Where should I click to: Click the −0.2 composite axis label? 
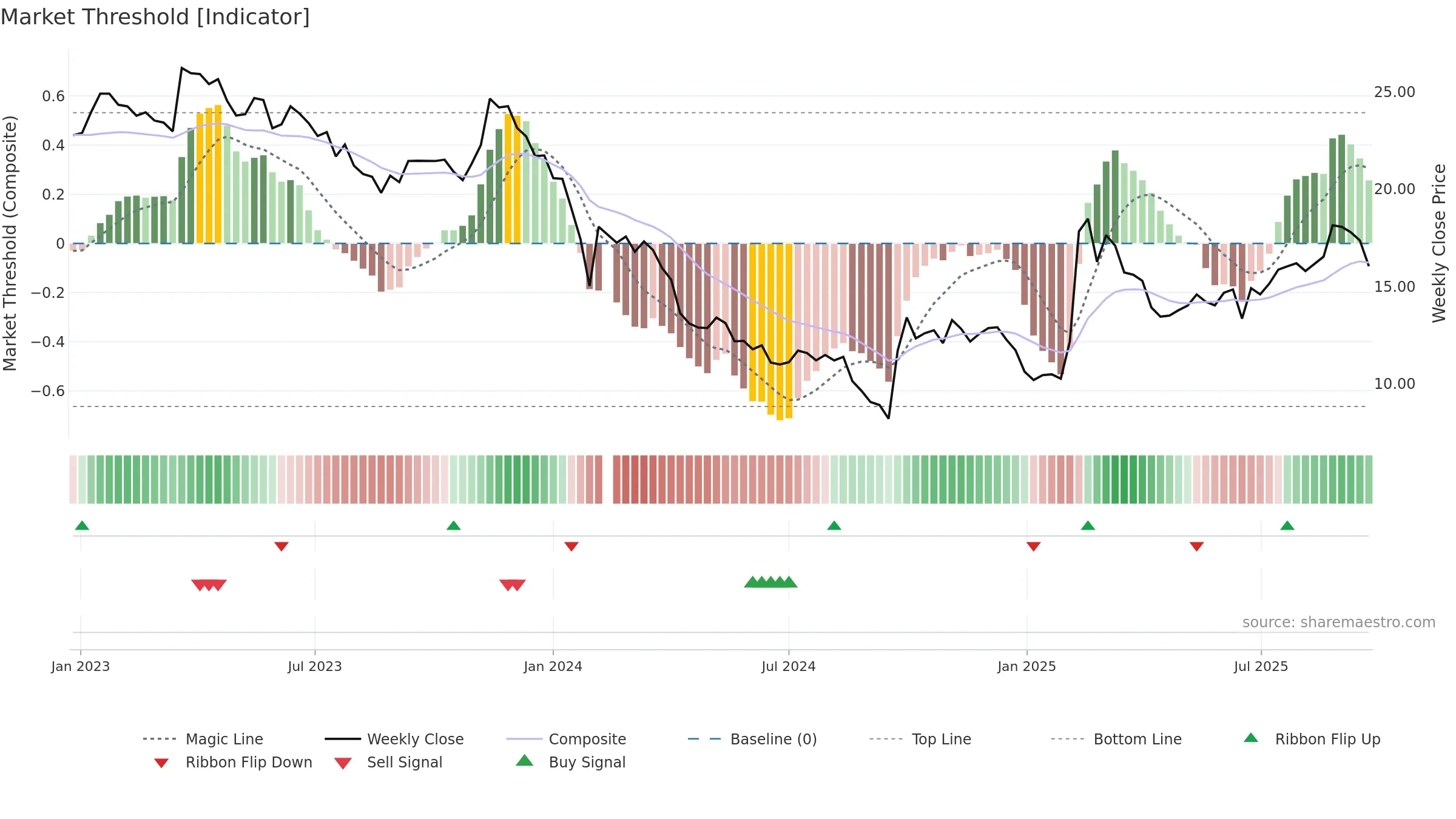(x=48, y=293)
